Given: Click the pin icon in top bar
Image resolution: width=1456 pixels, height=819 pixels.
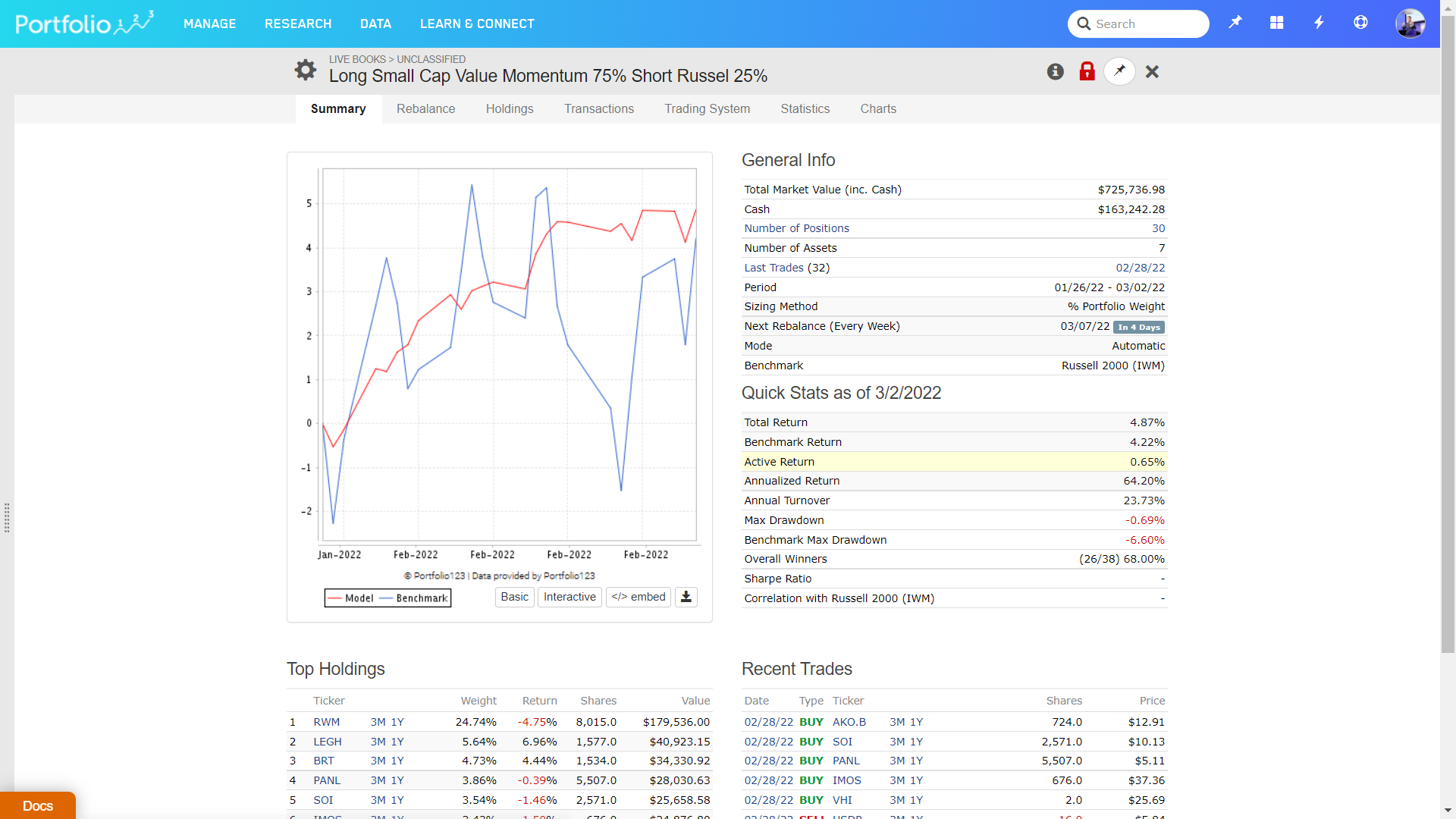Looking at the screenshot, I should 1235,23.
